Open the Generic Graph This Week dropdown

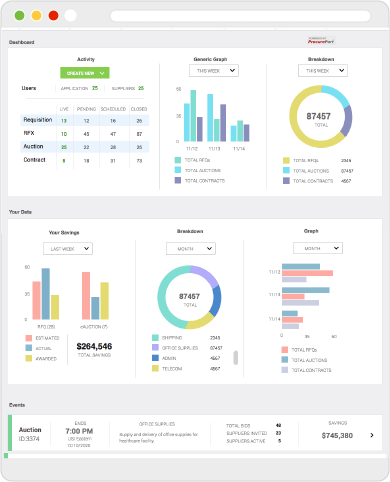[214, 71]
